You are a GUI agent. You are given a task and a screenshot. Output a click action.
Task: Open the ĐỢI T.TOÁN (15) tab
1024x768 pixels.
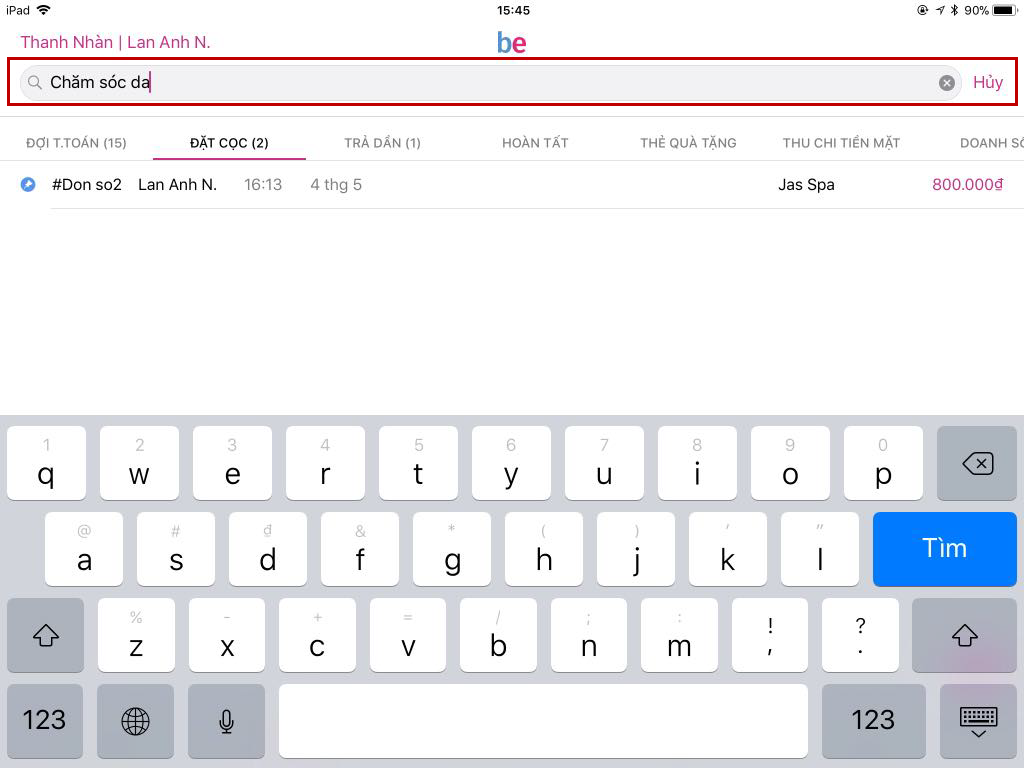click(x=76, y=143)
